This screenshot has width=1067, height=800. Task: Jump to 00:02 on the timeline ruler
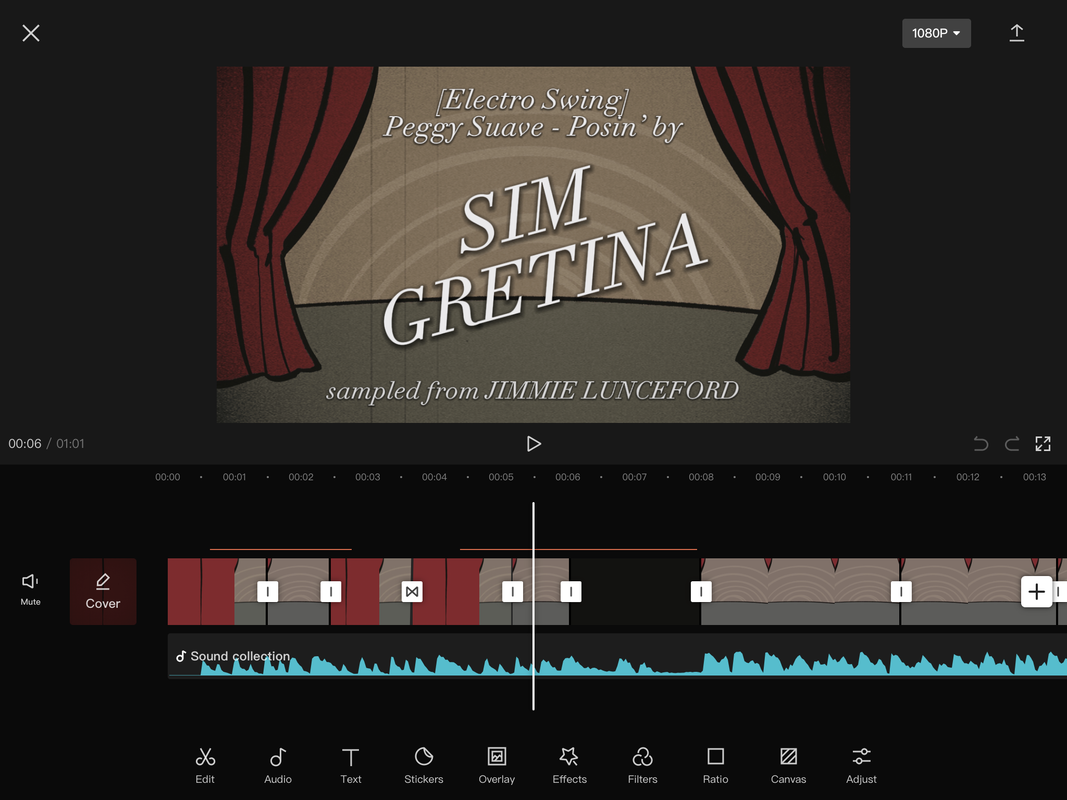301,477
